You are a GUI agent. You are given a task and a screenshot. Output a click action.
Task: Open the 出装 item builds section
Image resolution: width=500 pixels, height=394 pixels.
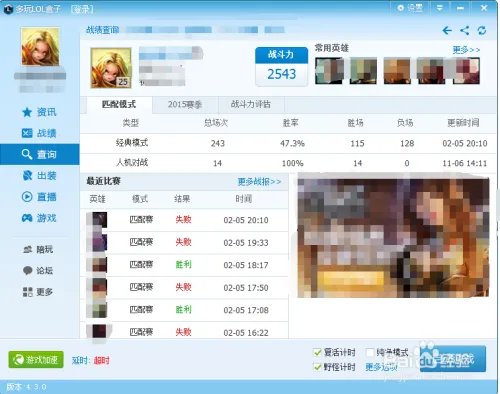39,176
